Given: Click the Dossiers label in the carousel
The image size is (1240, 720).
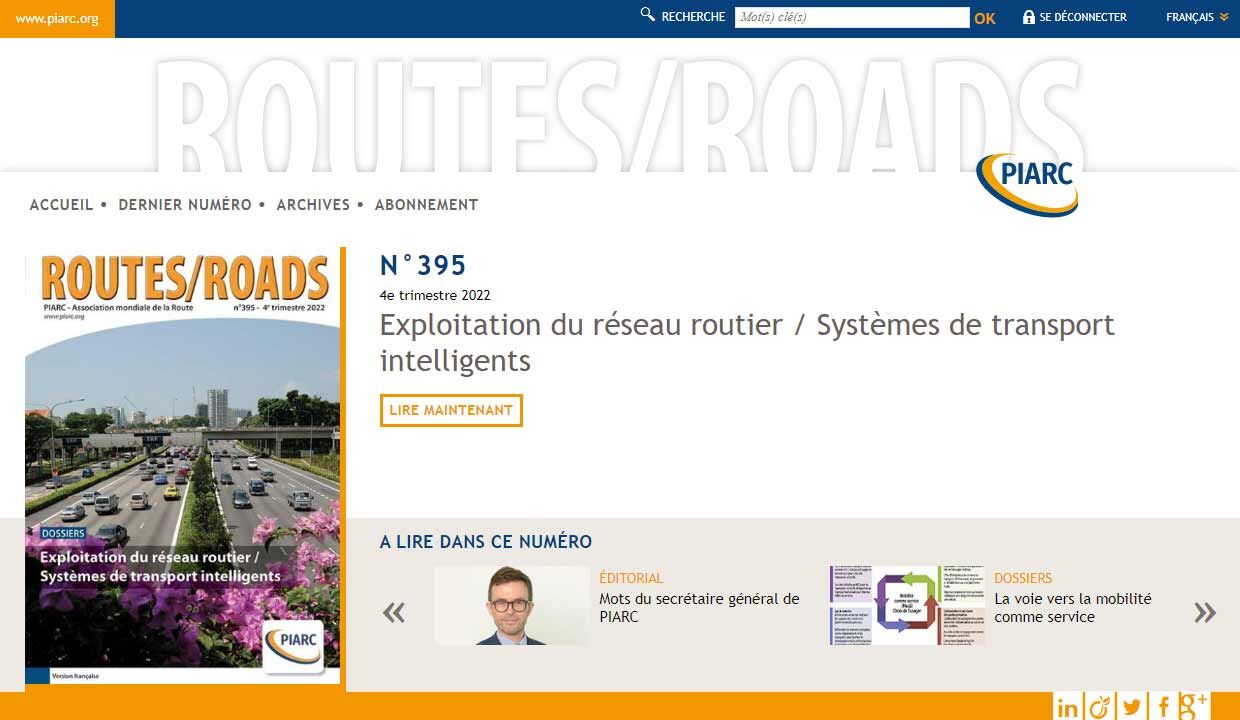Looking at the screenshot, I should pos(1023,578).
